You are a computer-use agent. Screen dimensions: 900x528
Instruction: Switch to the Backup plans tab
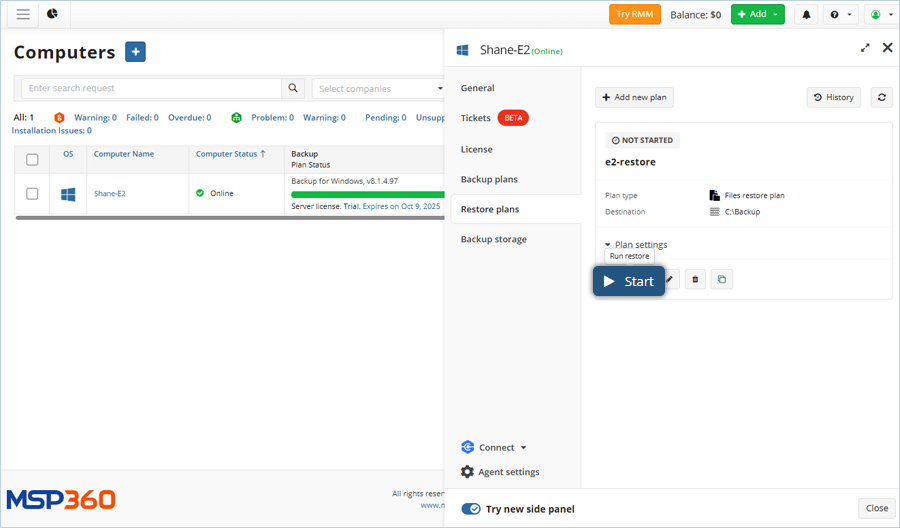tap(489, 179)
